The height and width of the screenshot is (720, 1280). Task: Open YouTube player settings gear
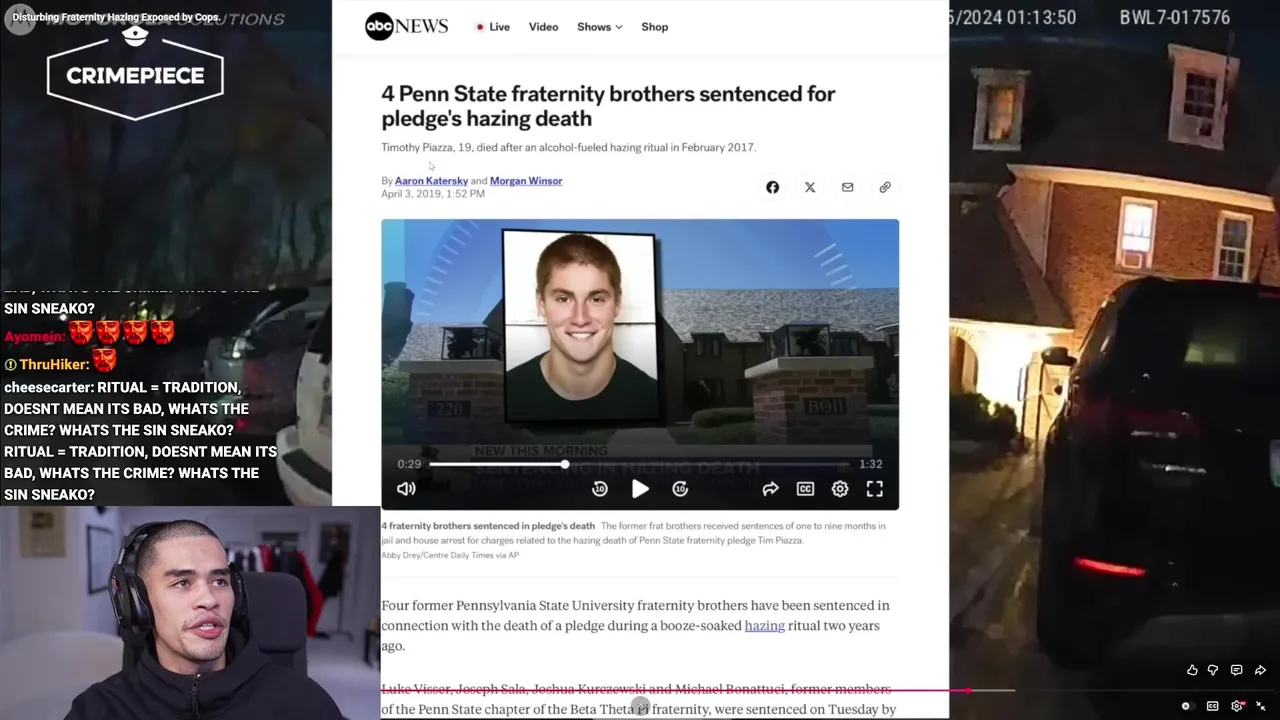1238,706
